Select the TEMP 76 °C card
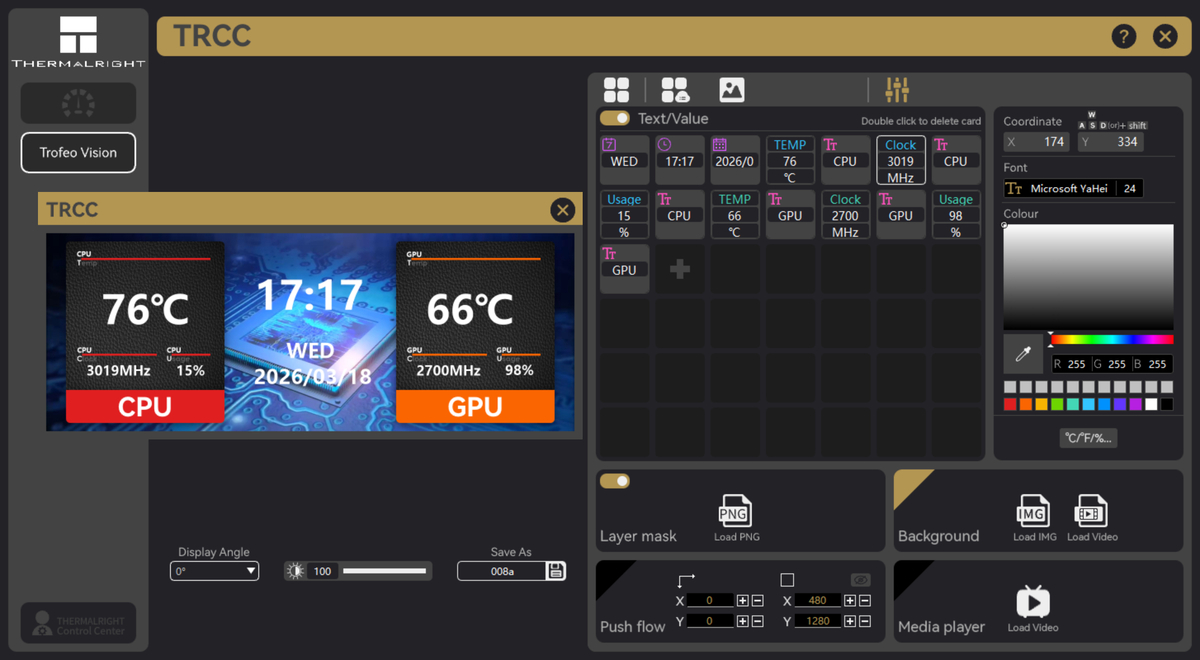This screenshot has width=1200, height=660. click(x=790, y=160)
